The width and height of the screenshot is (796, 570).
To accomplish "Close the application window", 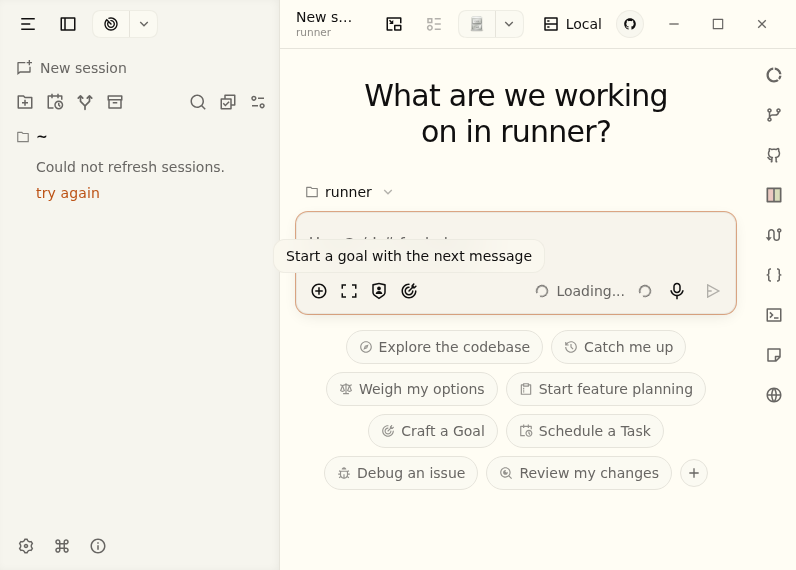I will 761,24.
